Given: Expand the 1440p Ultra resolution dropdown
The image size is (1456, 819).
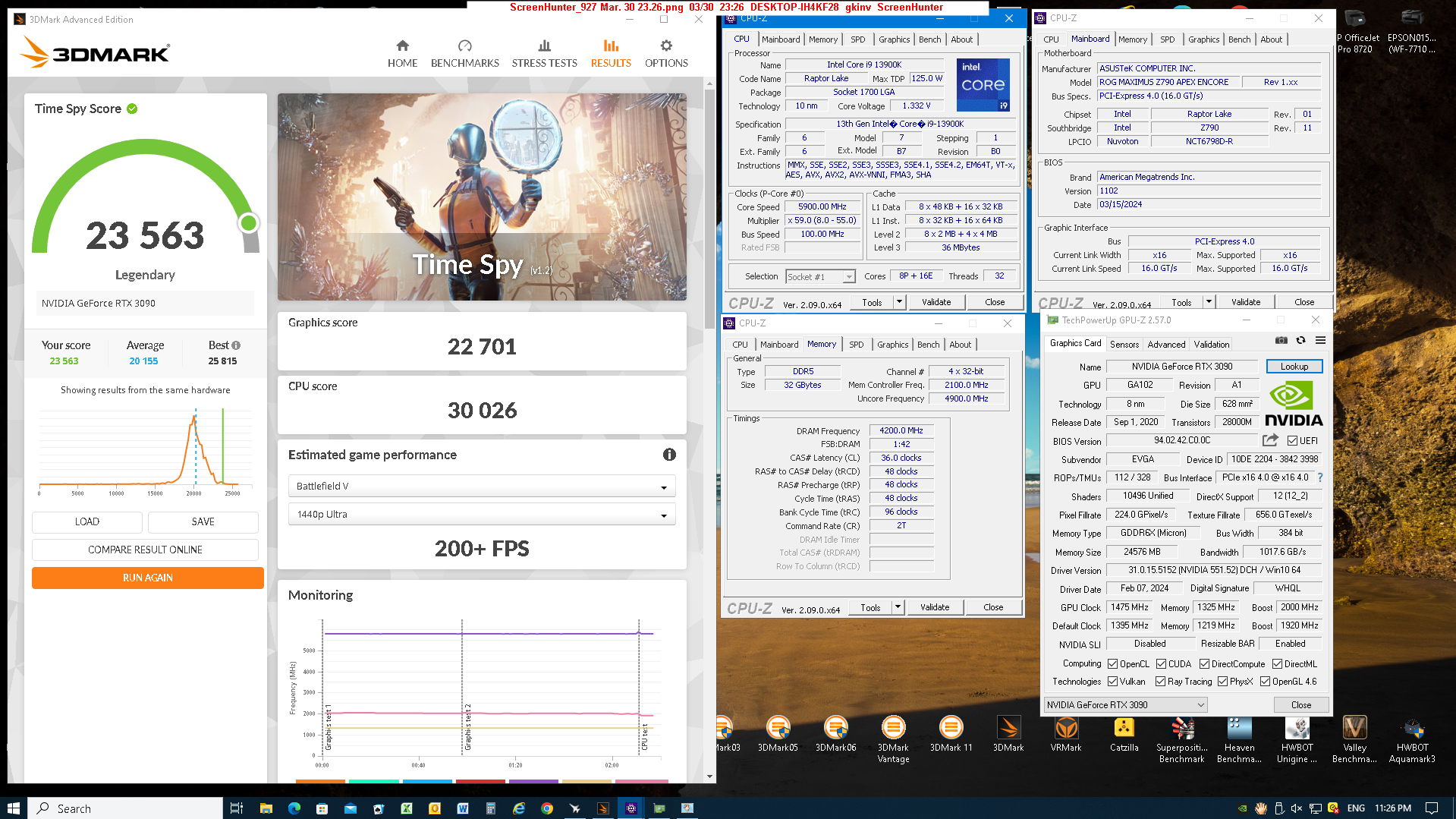Looking at the screenshot, I should click(482, 515).
